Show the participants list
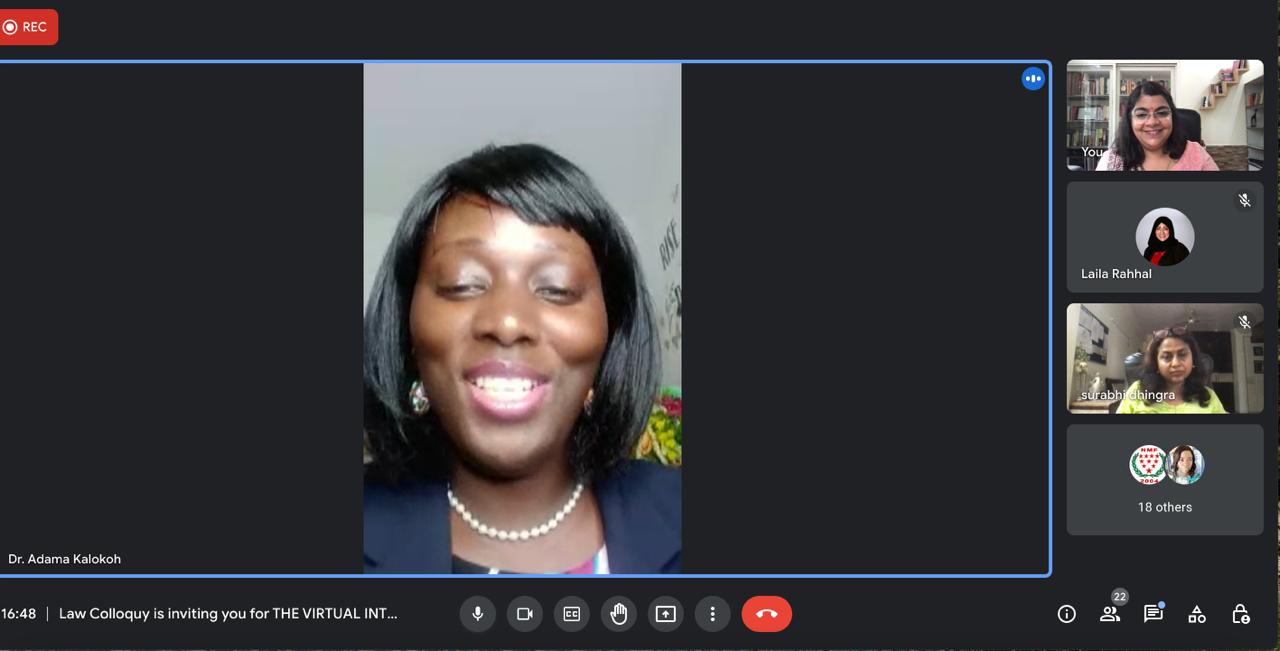1280x651 pixels. pos(1110,614)
